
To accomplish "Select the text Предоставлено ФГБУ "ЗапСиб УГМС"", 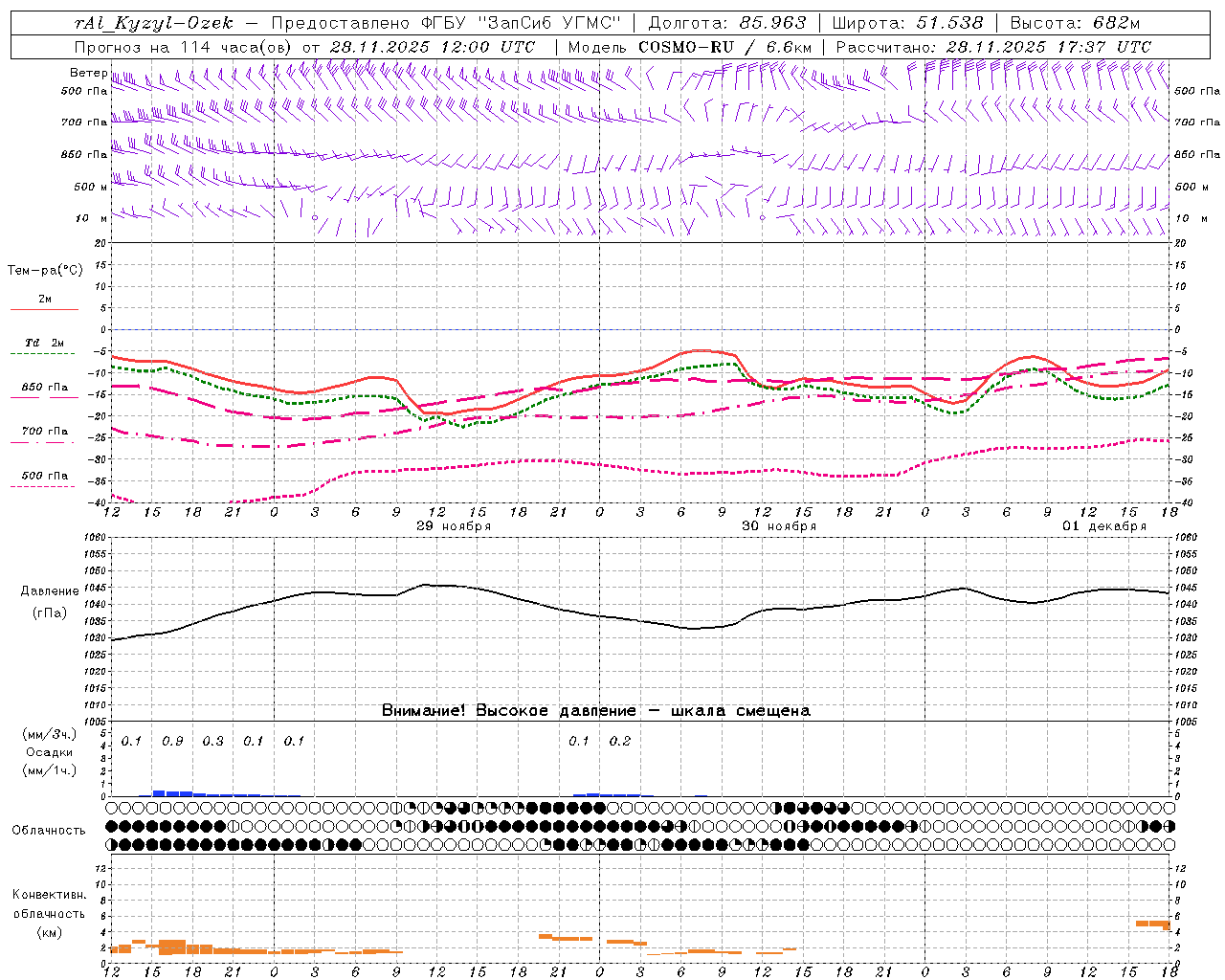I will (446, 23).
